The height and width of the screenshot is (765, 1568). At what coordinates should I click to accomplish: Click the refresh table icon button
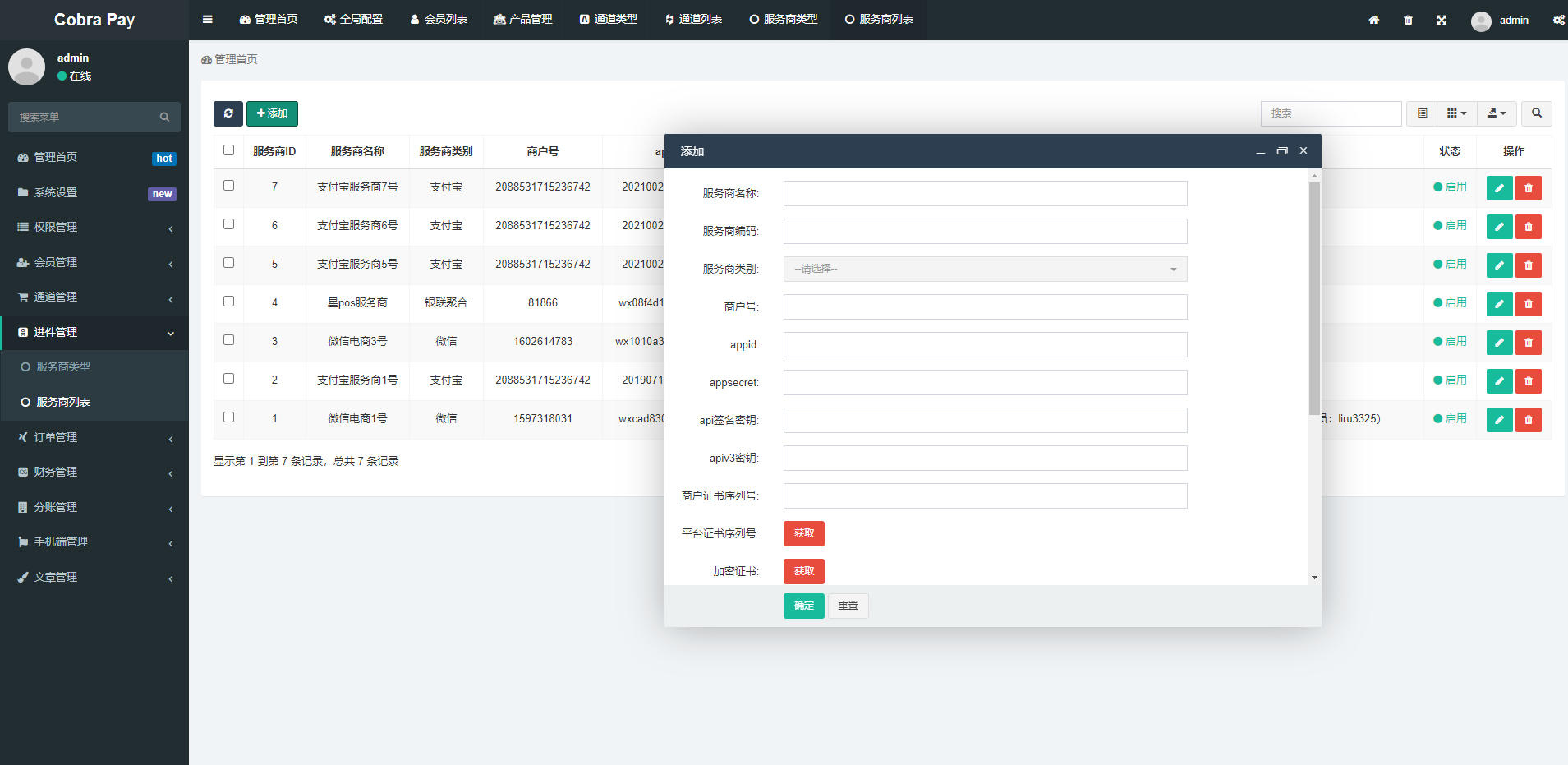pyautogui.click(x=228, y=113)
